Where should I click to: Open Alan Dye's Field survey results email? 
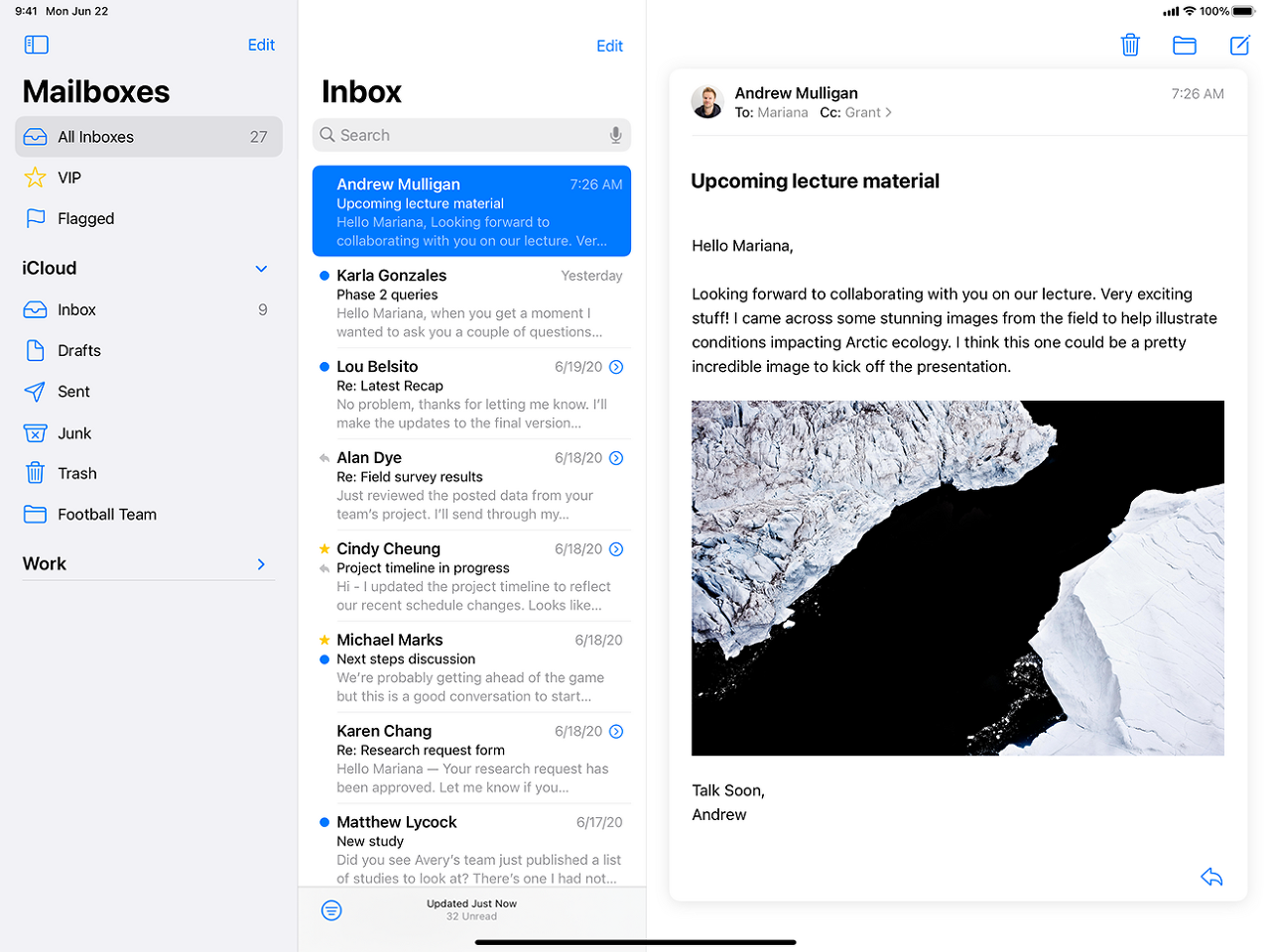(471, 485)
